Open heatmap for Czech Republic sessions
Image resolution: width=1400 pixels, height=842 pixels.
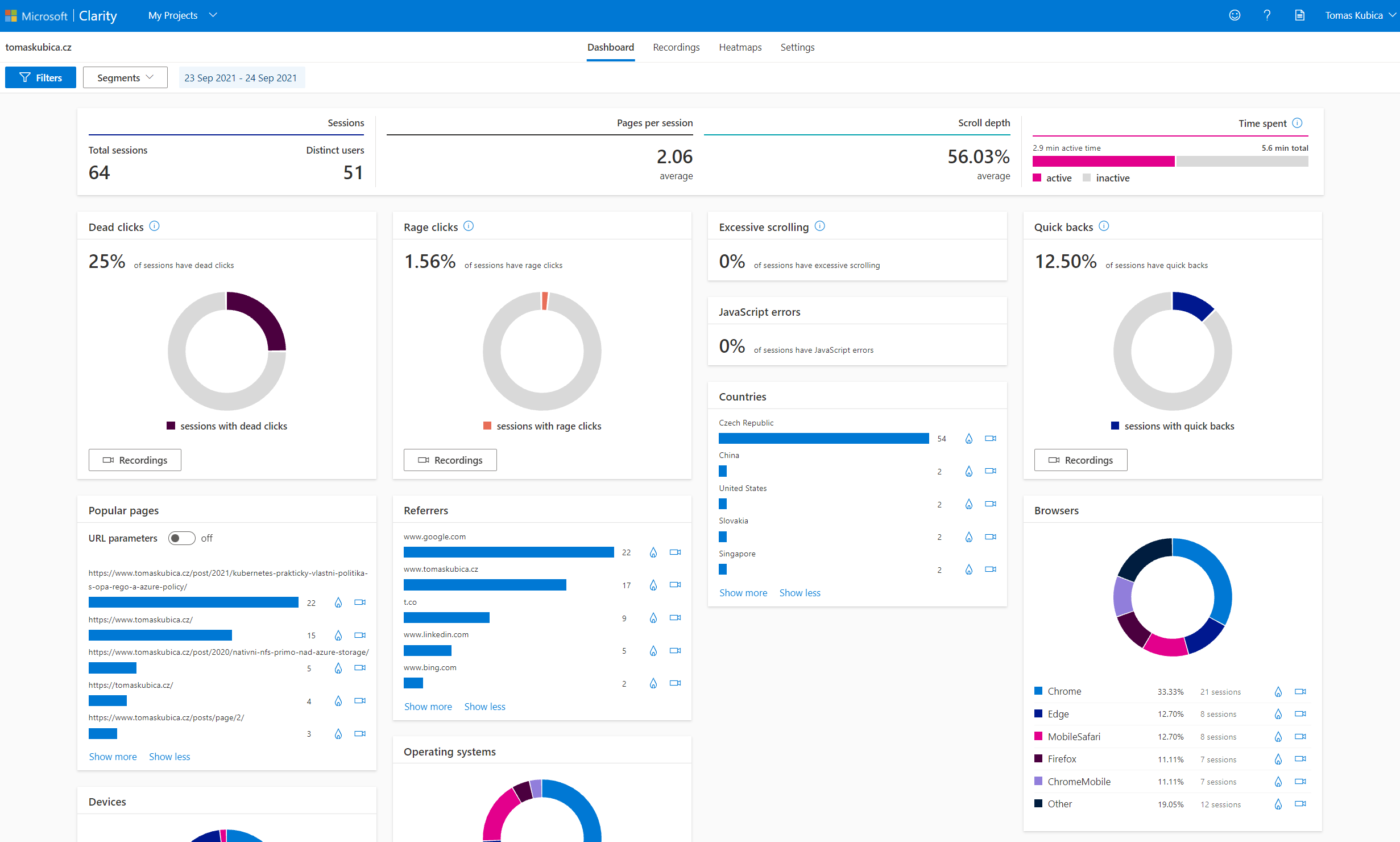pos(968,439)
